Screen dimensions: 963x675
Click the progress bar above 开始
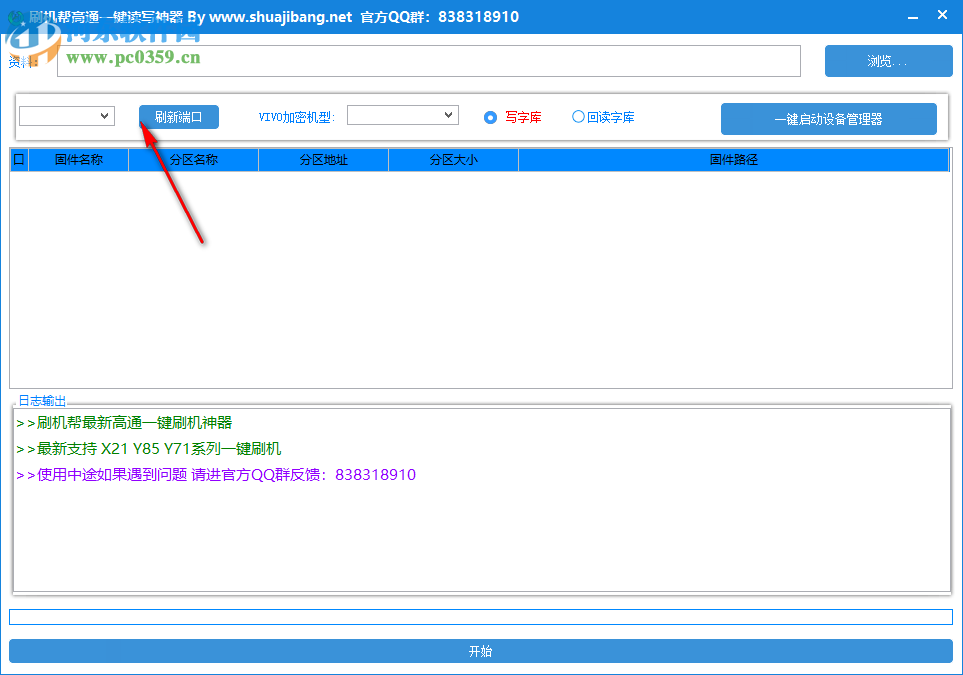click(481, 617)
